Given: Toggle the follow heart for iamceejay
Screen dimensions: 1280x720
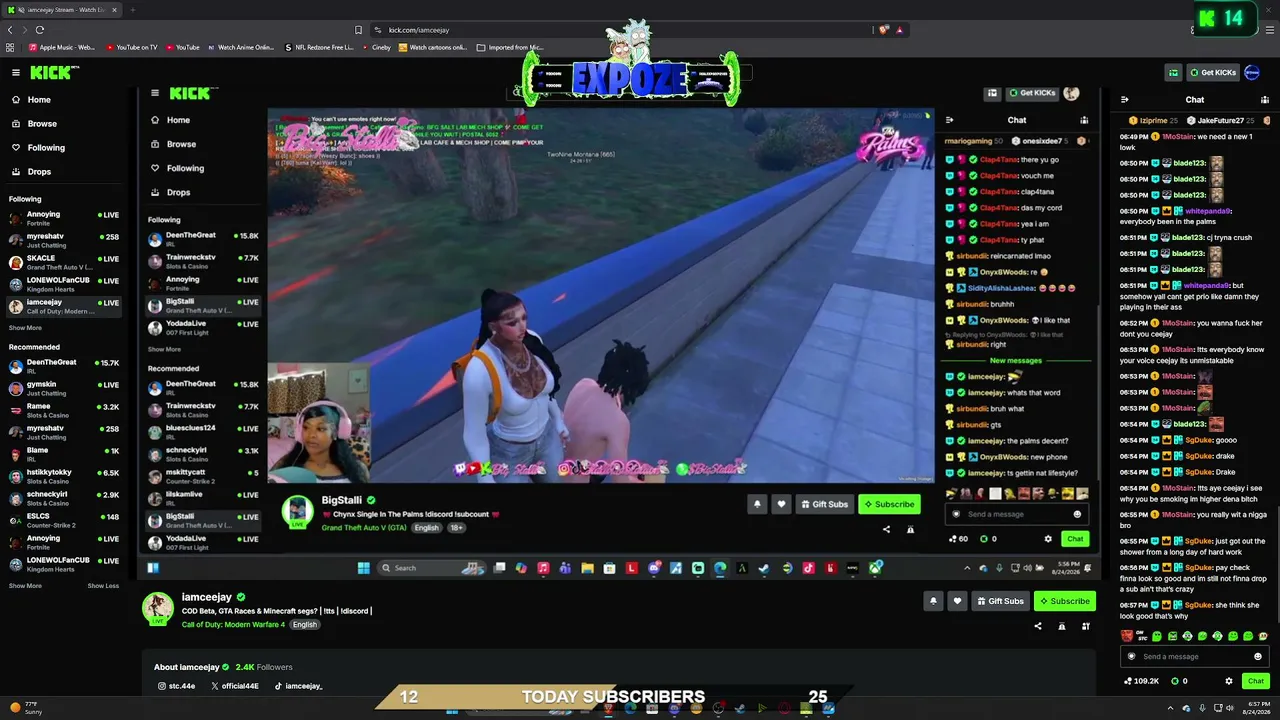Looking at the screenshot, I should [x=957, y=601].
